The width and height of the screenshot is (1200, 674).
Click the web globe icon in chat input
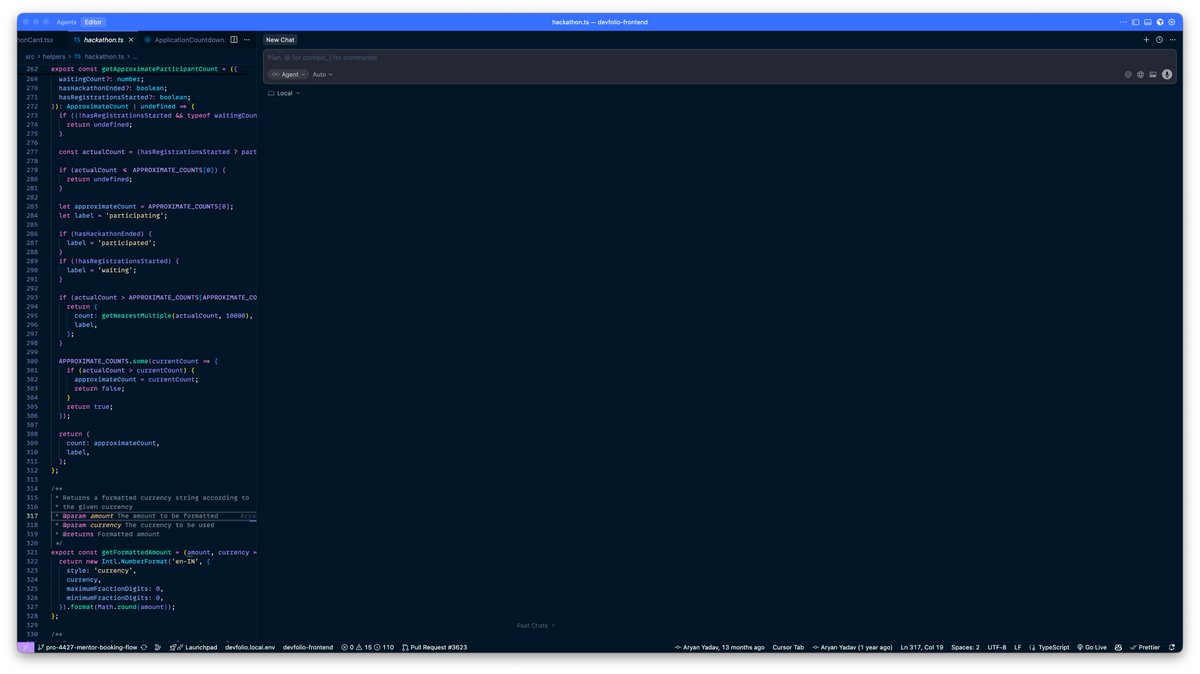pos(1140,75)
